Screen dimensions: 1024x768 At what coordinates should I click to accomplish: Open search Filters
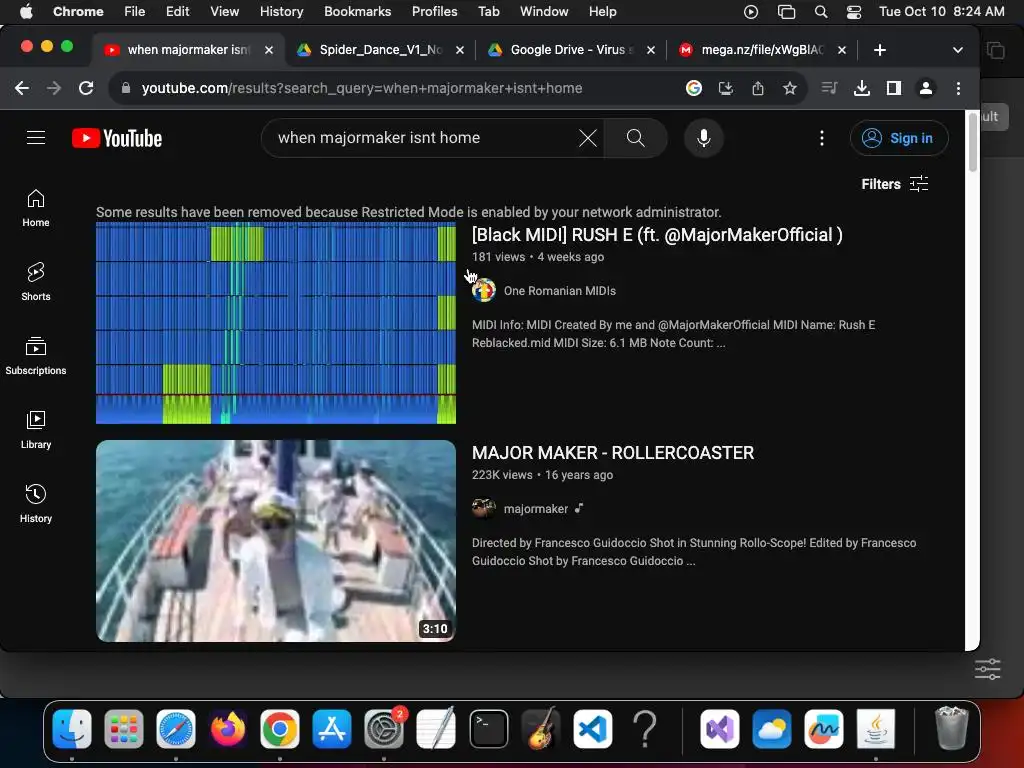[894, 184]
